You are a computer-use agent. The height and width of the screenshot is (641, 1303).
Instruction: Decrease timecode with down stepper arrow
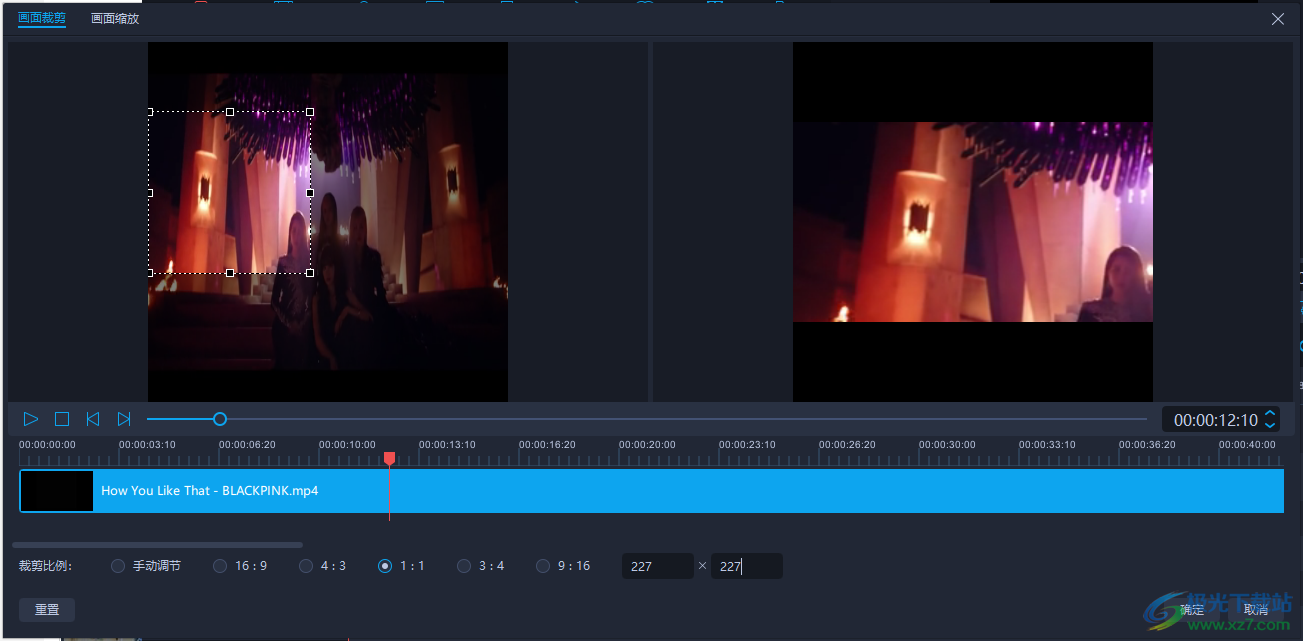(1270, 426)
